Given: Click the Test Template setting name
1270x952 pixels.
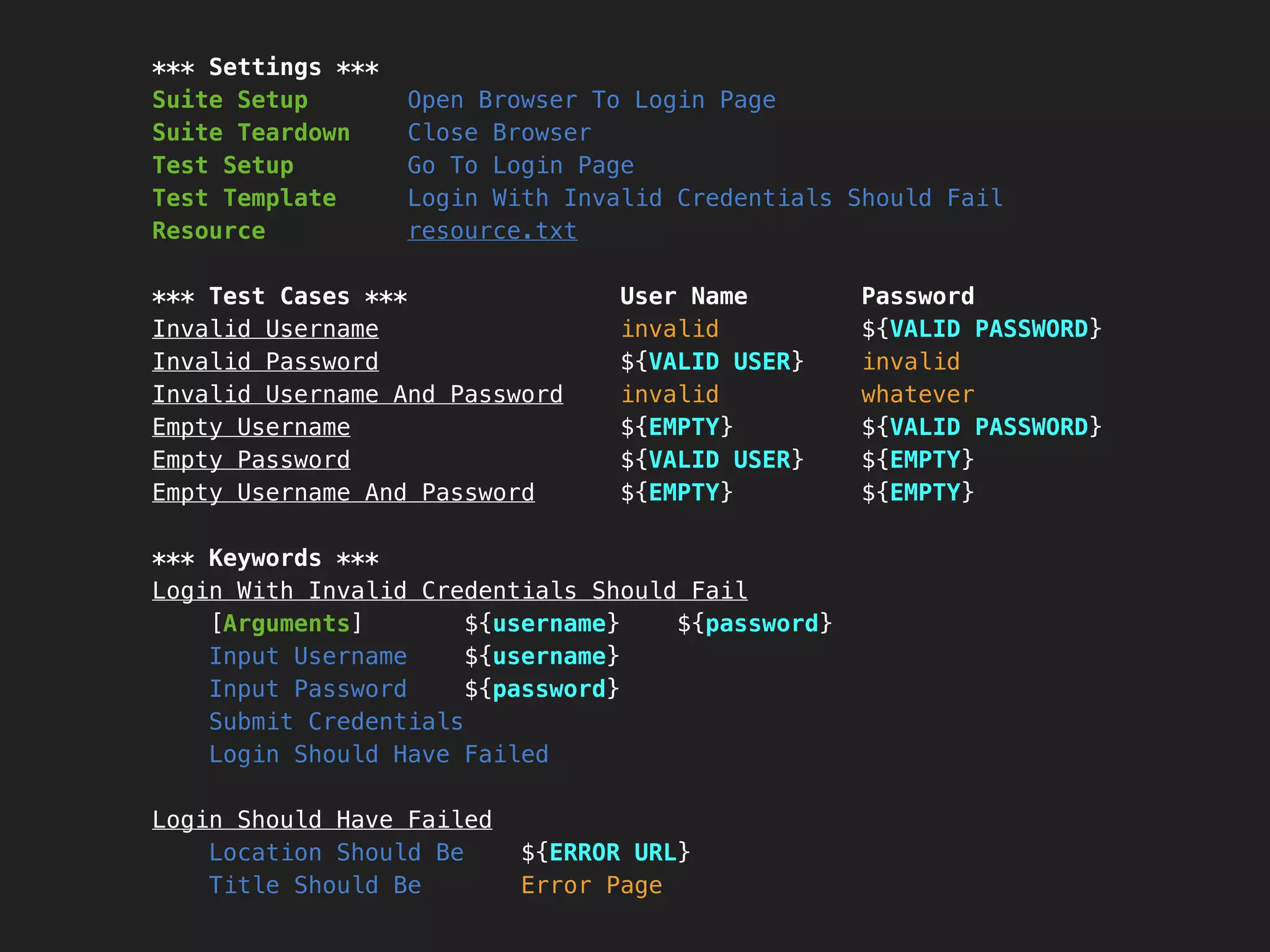Looking at the screenshot, I should [x=244, y=198].
